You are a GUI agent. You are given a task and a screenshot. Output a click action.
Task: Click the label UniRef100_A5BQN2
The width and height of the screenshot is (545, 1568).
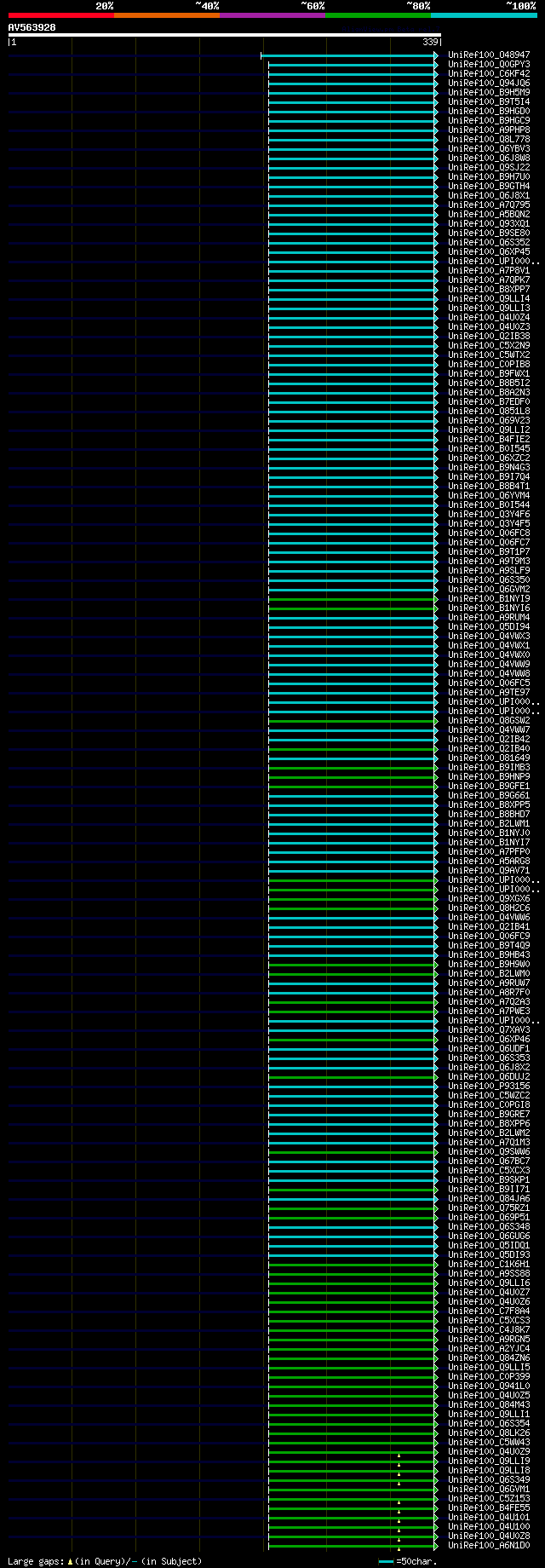pyautogui.click(x=489, y=214)
